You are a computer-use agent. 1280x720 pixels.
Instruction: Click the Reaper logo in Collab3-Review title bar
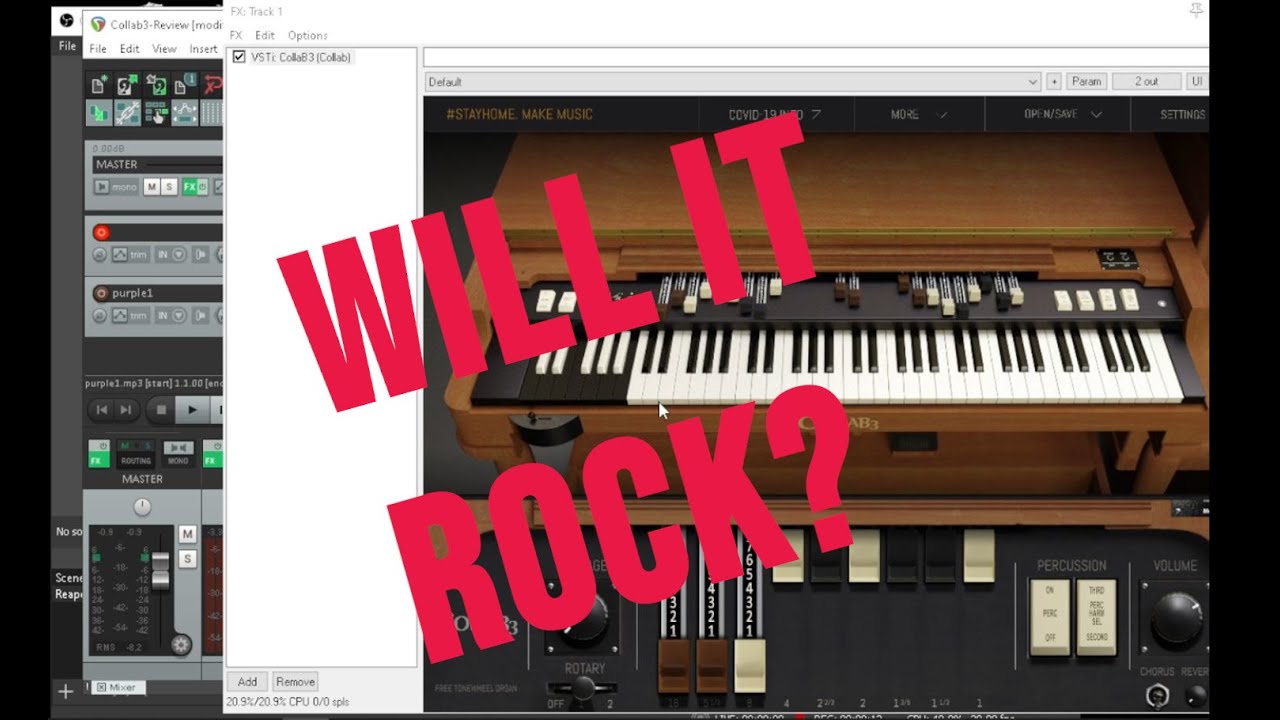(97, 24)
